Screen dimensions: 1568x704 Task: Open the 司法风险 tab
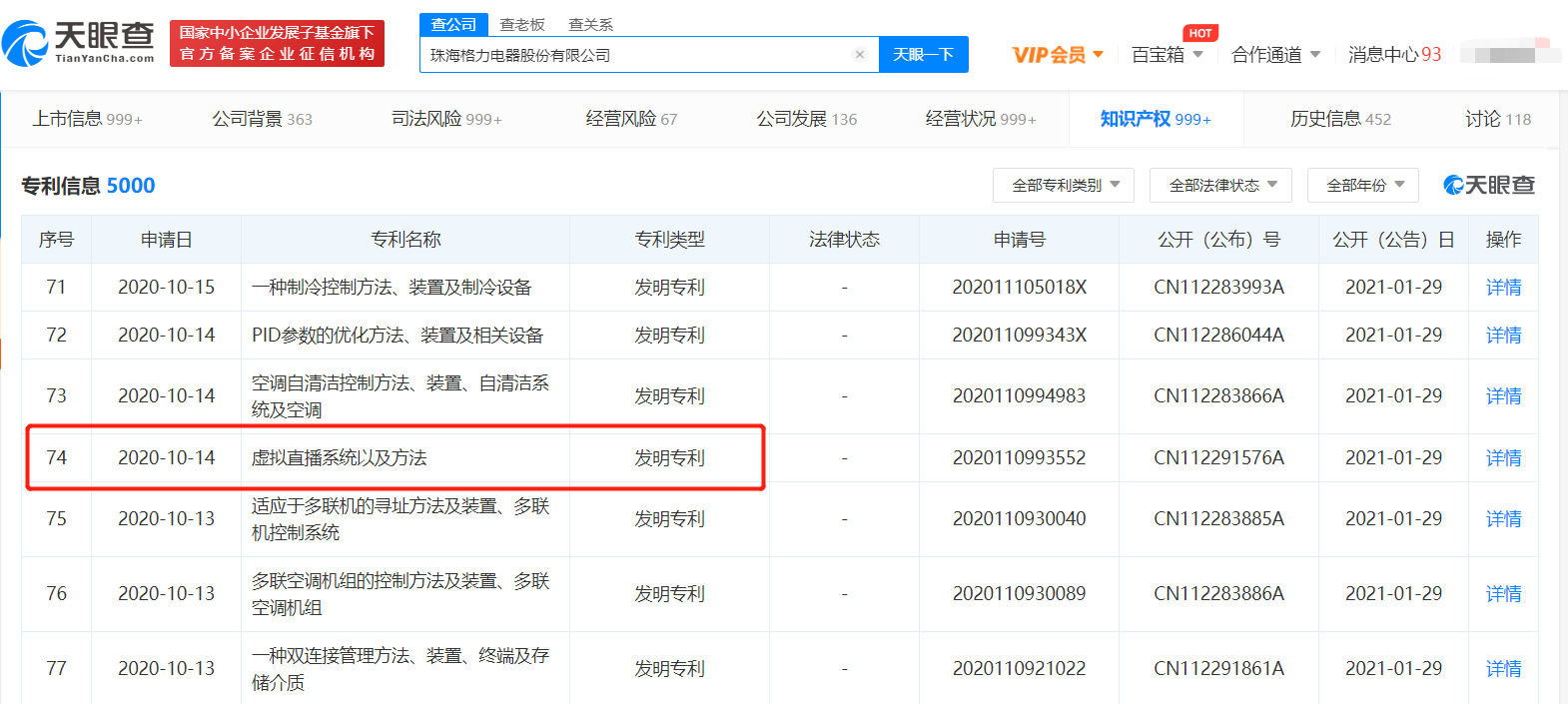click(446, 119)
